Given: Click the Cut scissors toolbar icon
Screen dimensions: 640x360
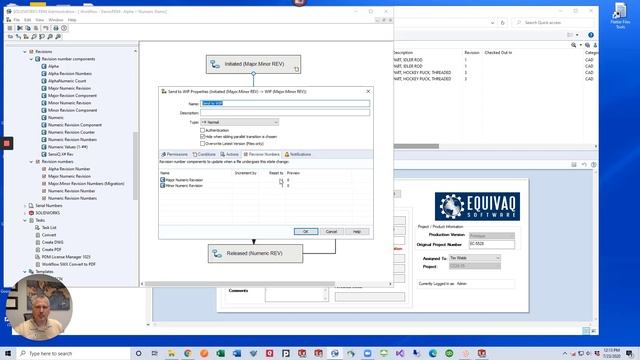Looking at the screenshot, I should click(x=20, y=28).
